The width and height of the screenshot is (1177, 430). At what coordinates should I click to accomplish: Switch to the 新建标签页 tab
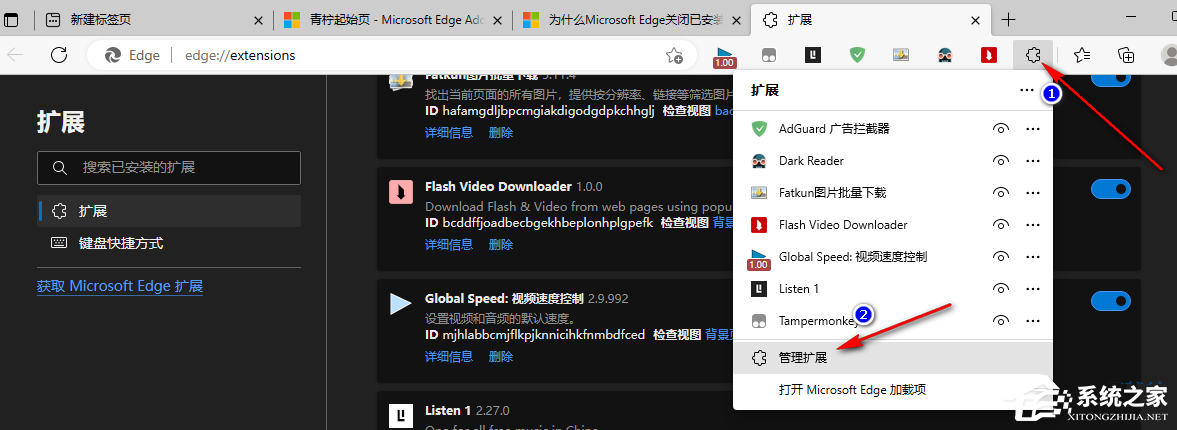(154, 20)
